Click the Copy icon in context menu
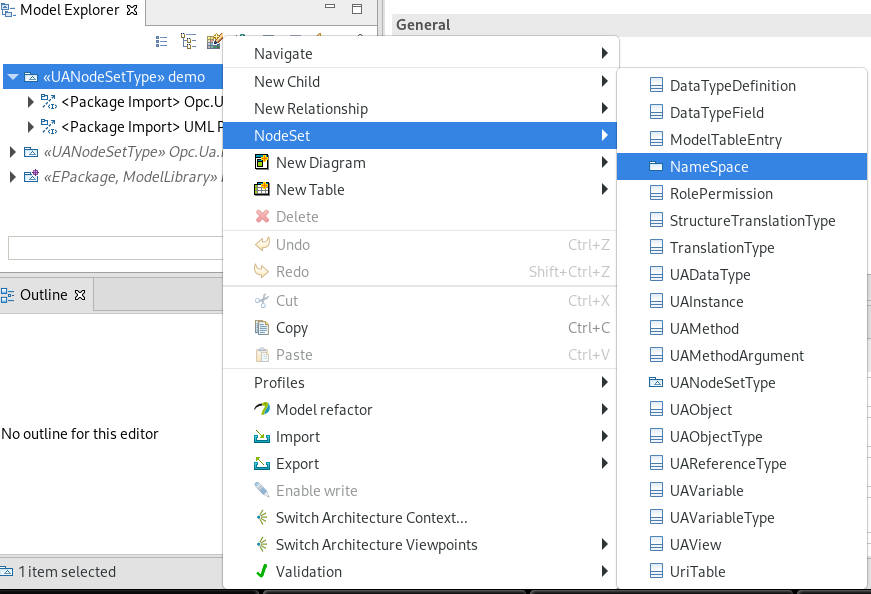Screen dimensions: 871x594 pos(262,328)
